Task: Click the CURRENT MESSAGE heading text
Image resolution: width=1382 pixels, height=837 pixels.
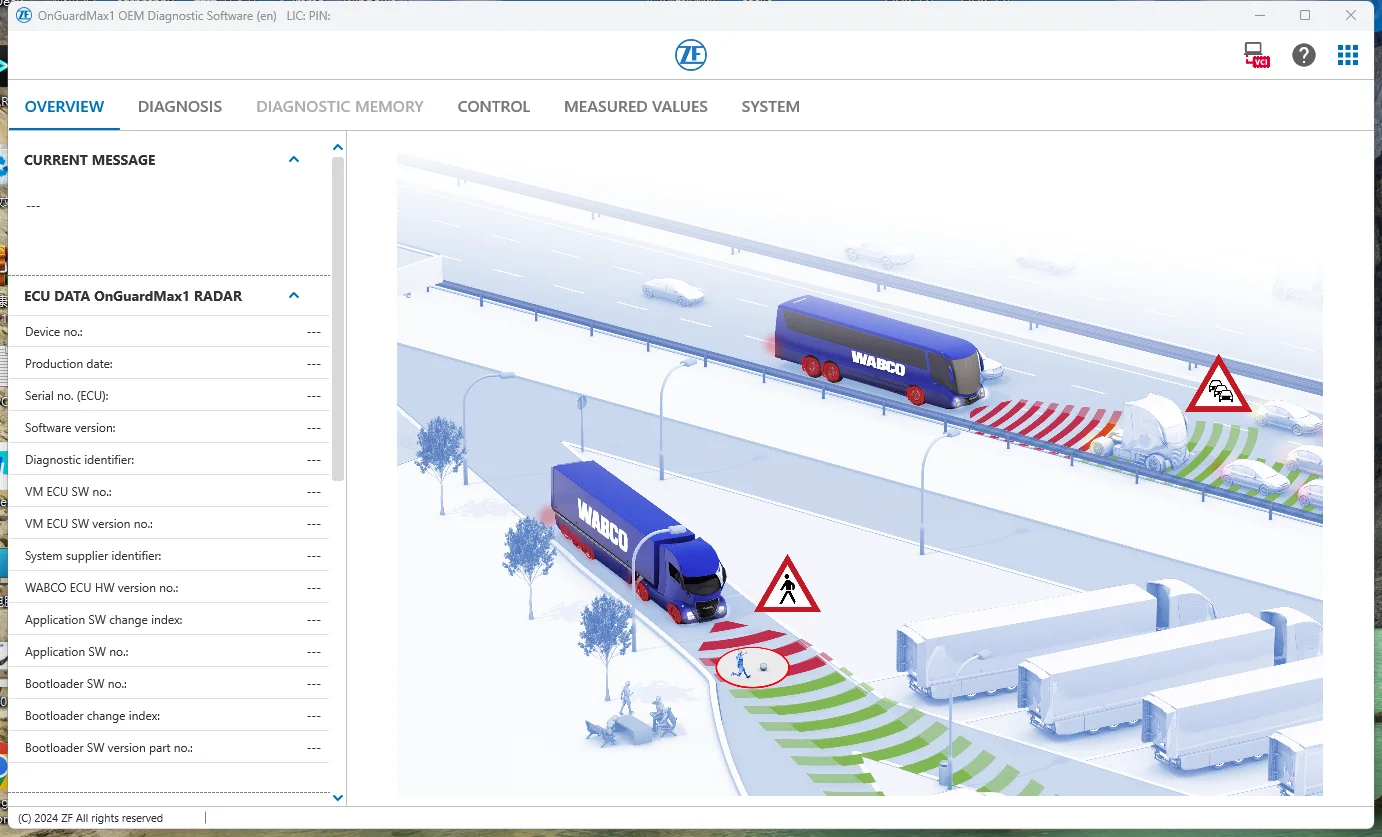Action: [x=90, y=160]
